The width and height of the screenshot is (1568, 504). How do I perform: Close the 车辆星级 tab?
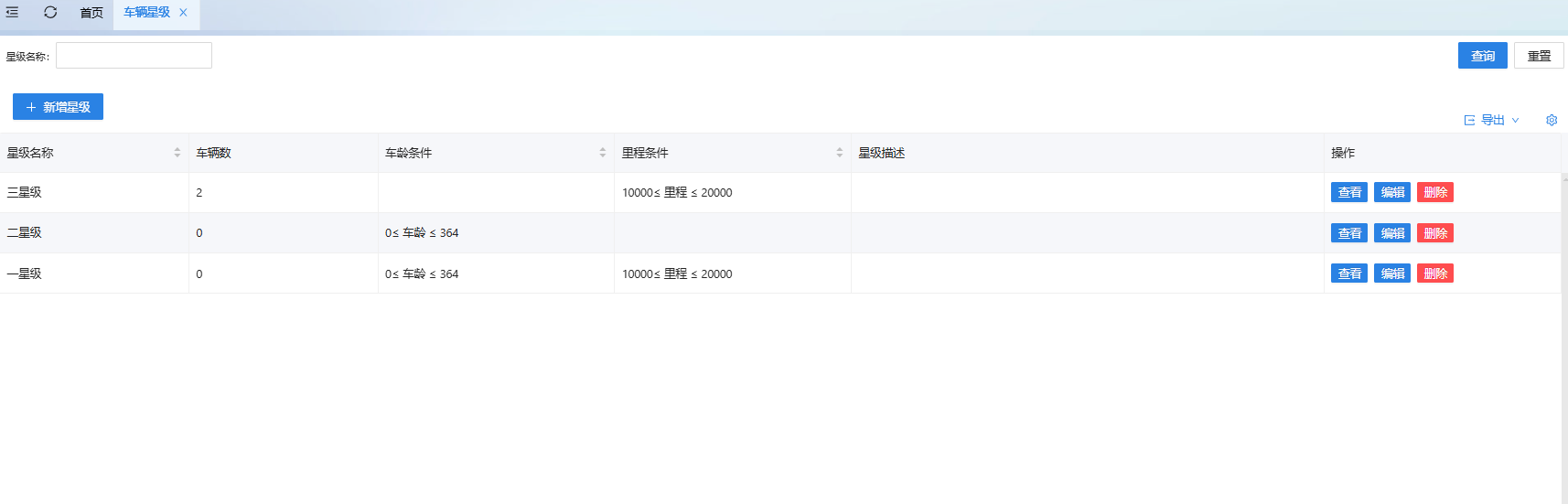tap(183, 13)
